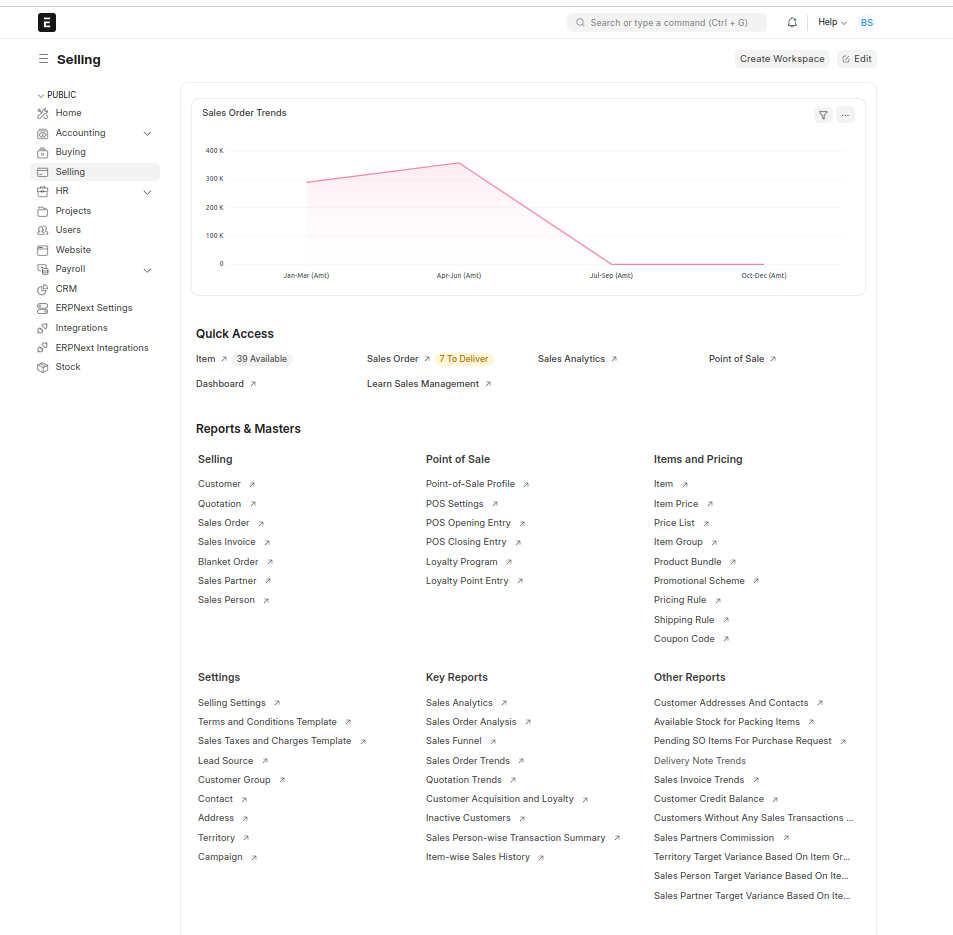Expand the Accounting sidebar section

147,133
